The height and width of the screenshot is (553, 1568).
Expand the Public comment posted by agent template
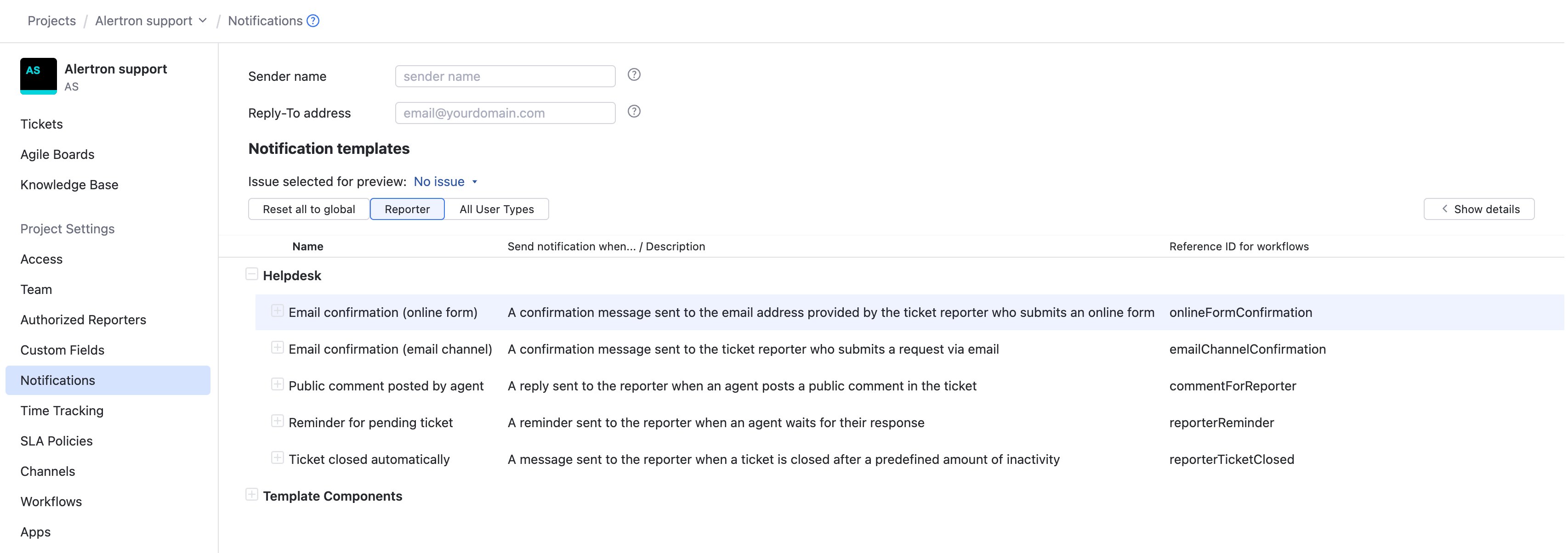[x=278, y=384]
